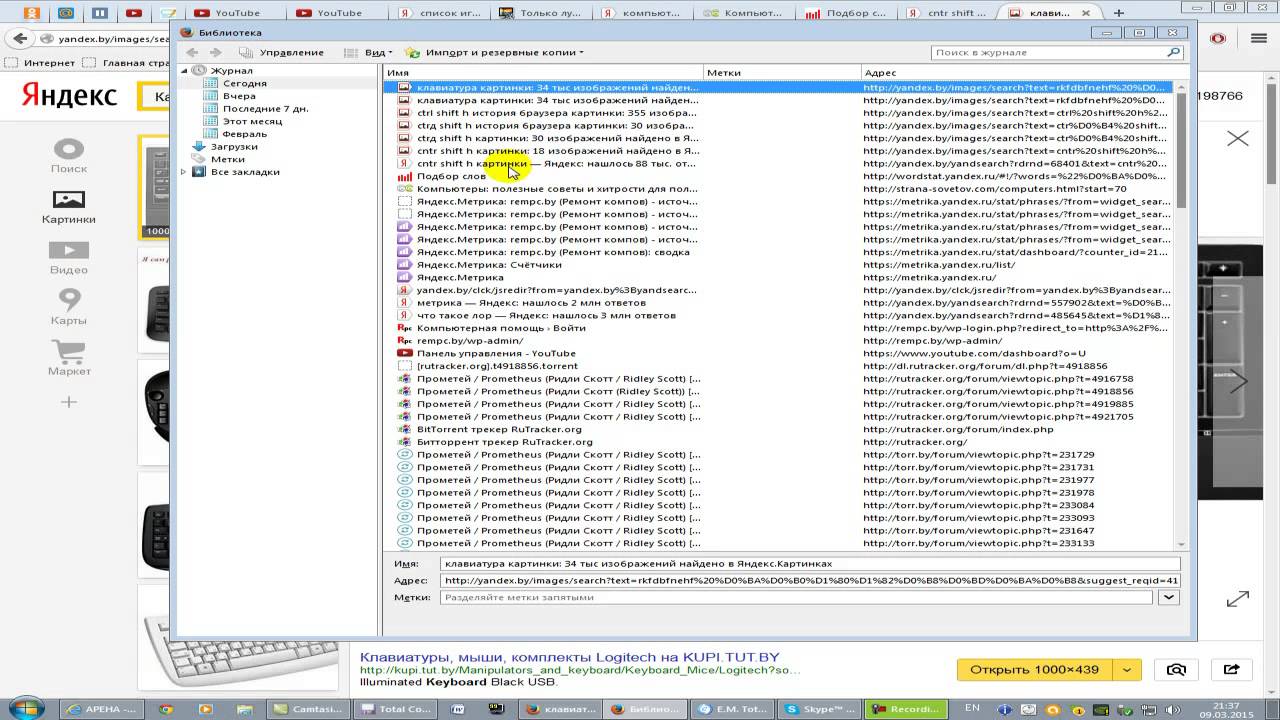Select метрика — Яндекс history row
Viewport: 1280px width, 720px height.
[780, 303]
